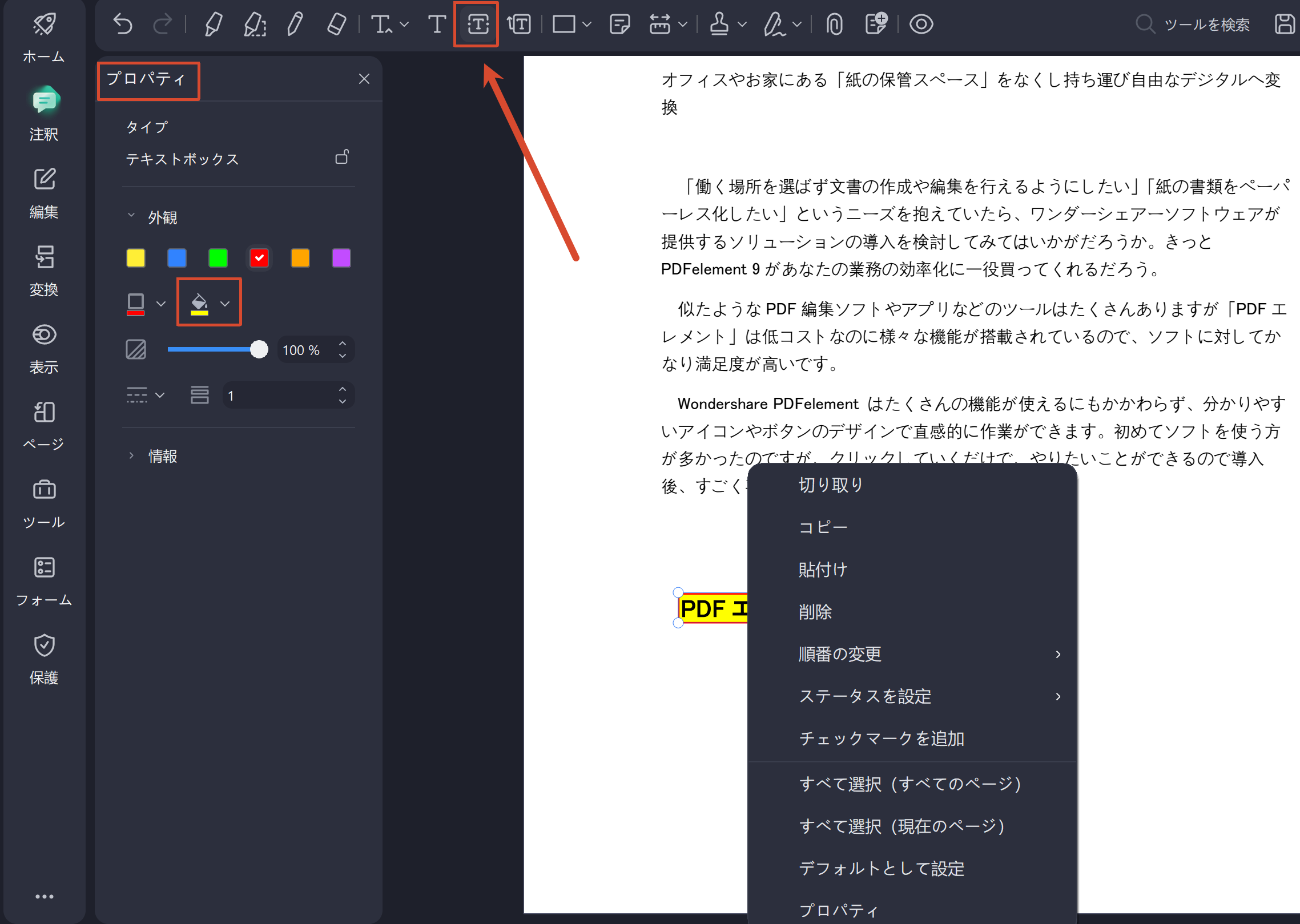Open the text markup tool dropdown arrow
Viewport: 1300px width, 924px height.
point(404,25)
